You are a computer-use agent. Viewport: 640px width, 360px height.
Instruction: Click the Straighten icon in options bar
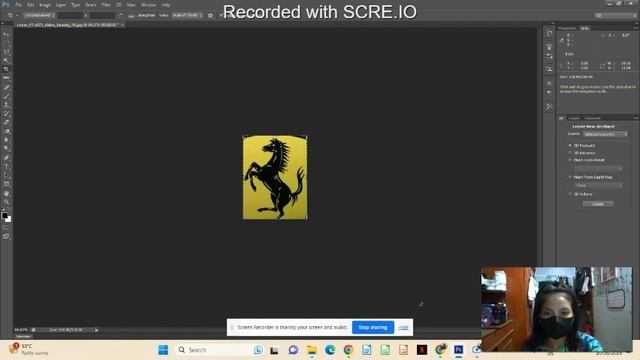[x=131, y=16]
